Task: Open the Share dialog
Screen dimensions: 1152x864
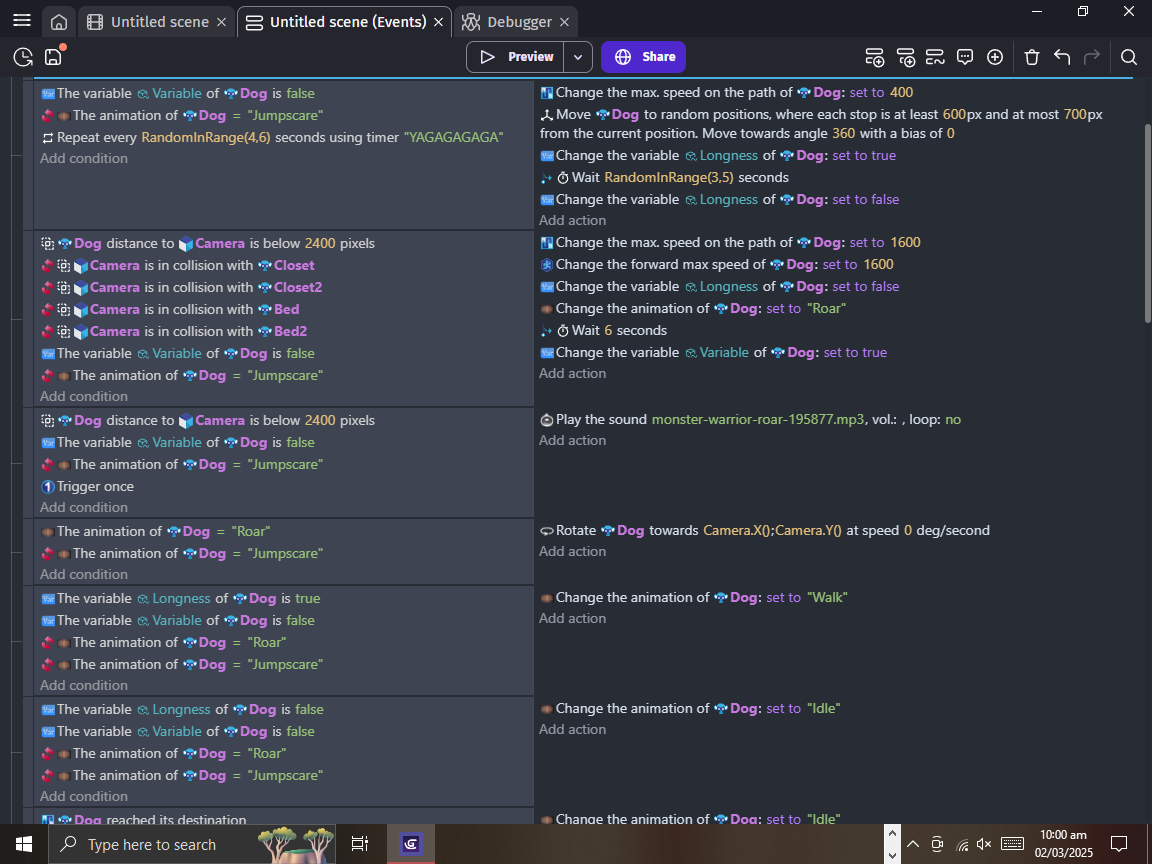Action: tap(643, 57)
